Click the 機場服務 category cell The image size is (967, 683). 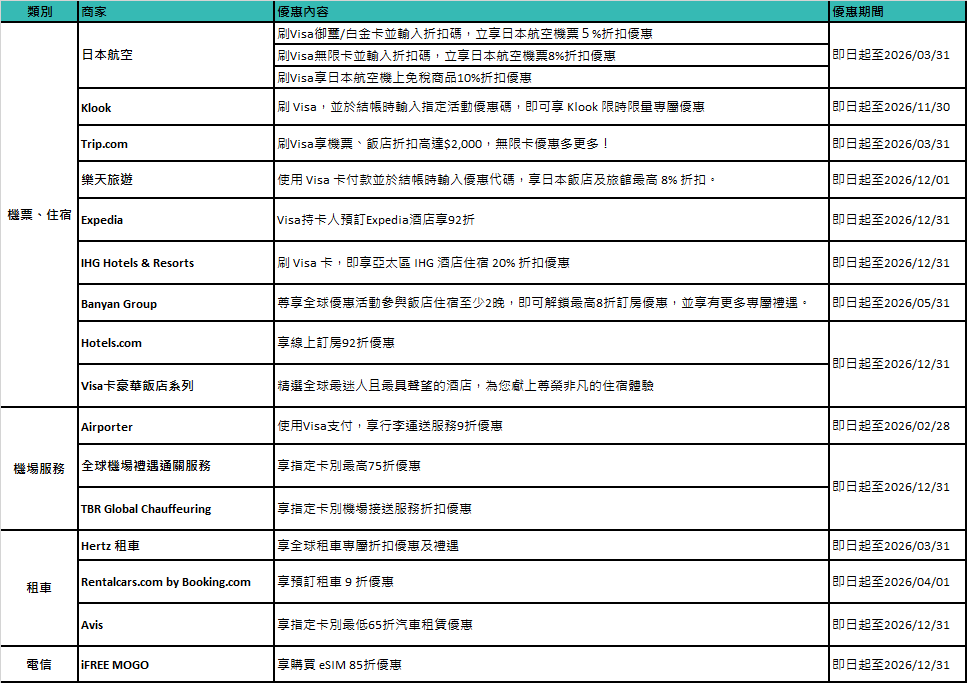(x=39, y=468)
